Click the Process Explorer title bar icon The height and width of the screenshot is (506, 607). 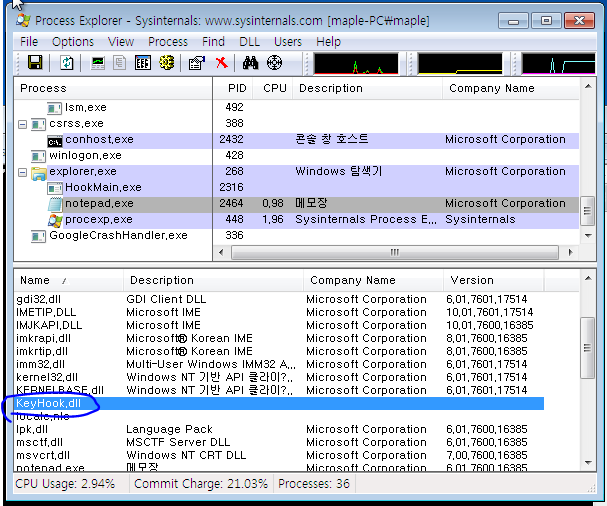[23, 20]
